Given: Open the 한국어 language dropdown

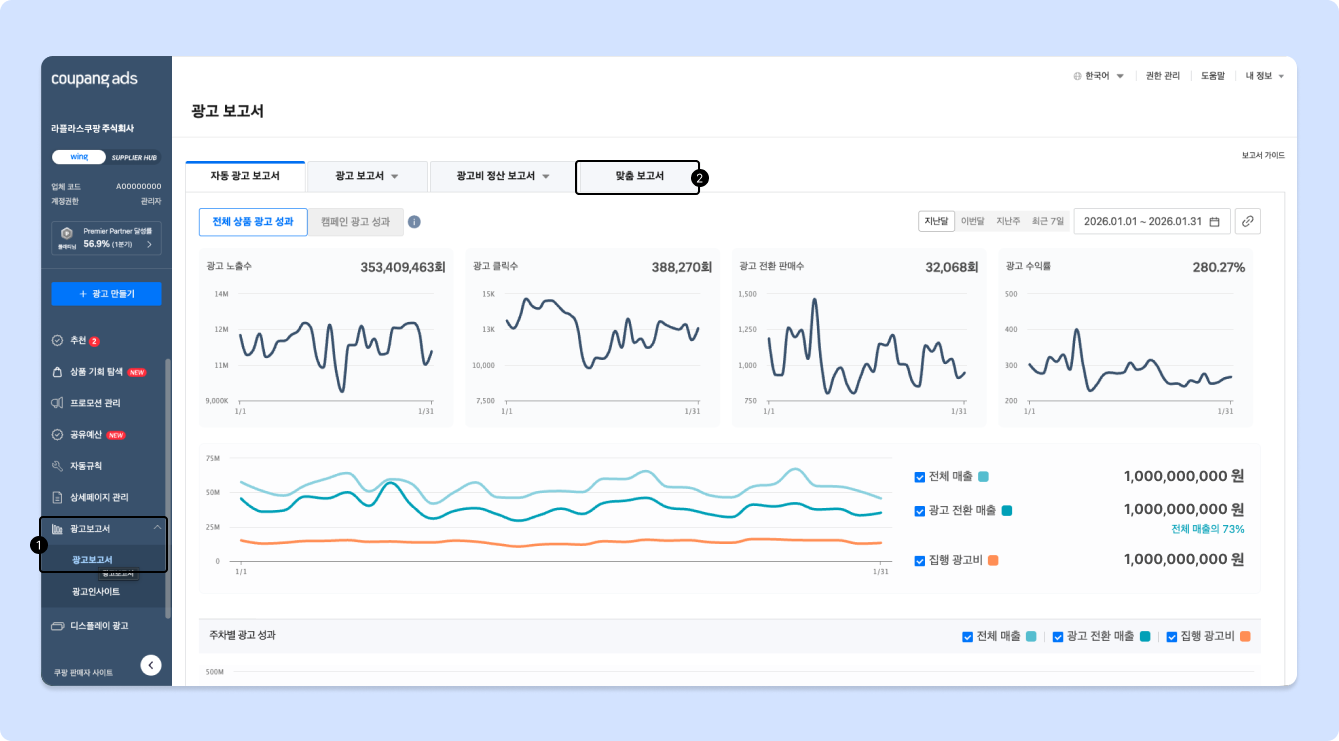Looking at the screenshot, I should tap(1098, 76).
